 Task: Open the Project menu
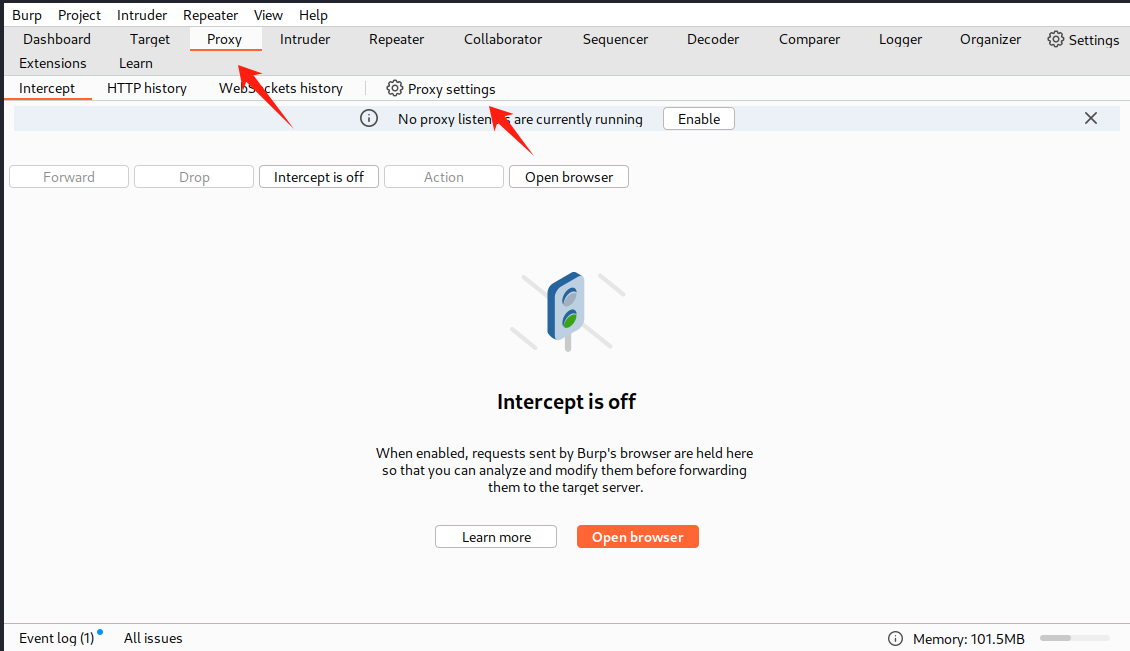click(79, 15)
